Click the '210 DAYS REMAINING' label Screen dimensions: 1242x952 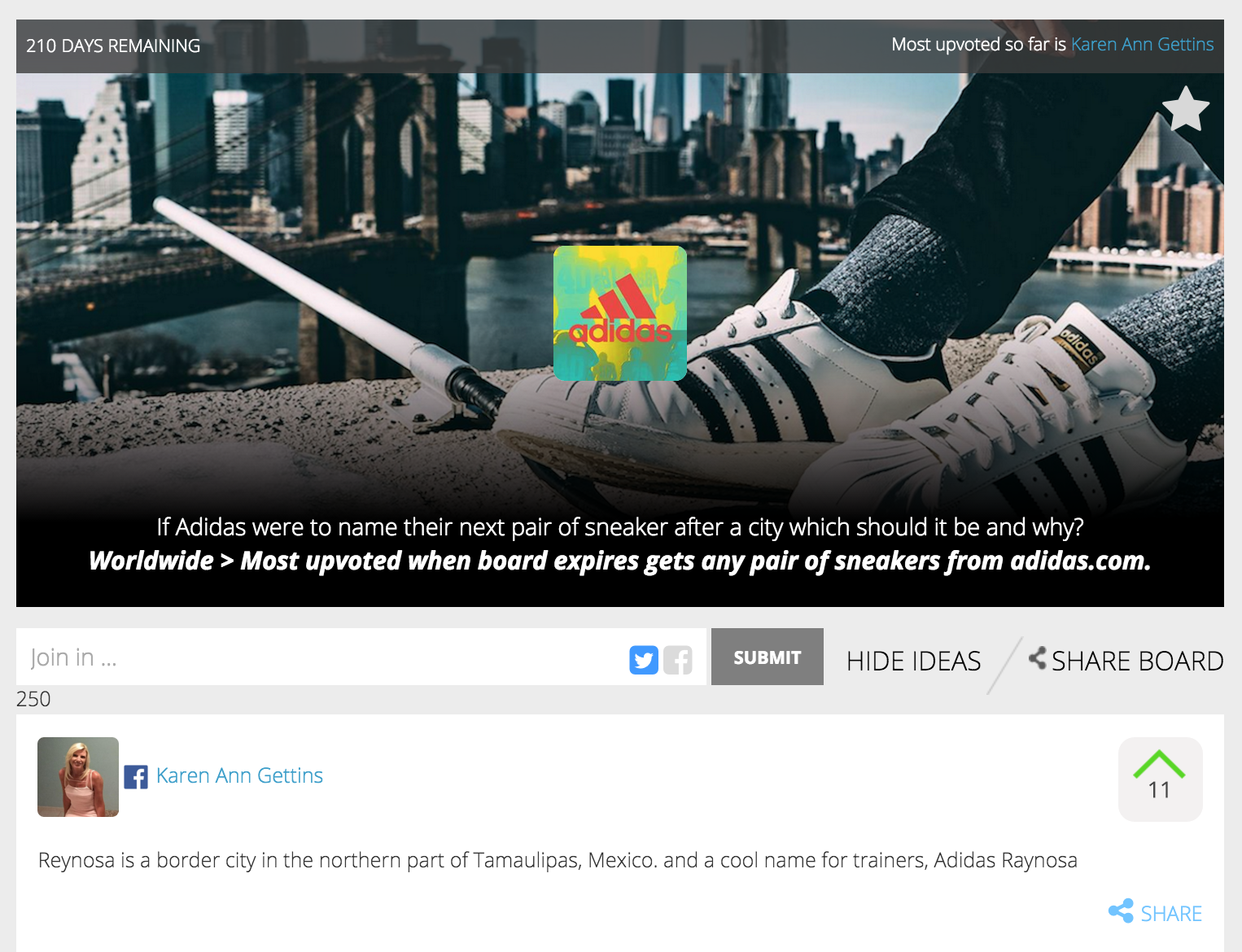coord(113,46)
